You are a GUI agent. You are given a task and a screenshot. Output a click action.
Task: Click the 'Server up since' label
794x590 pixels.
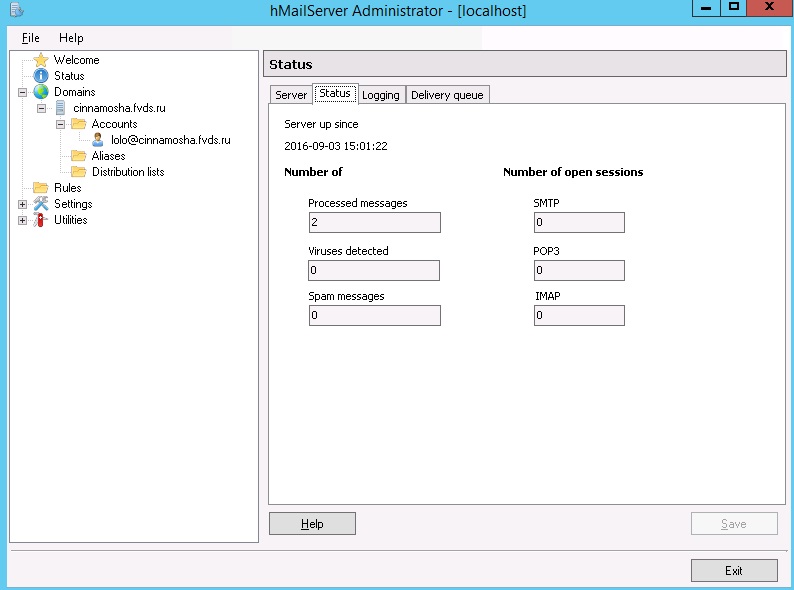[x=321, y=124]
